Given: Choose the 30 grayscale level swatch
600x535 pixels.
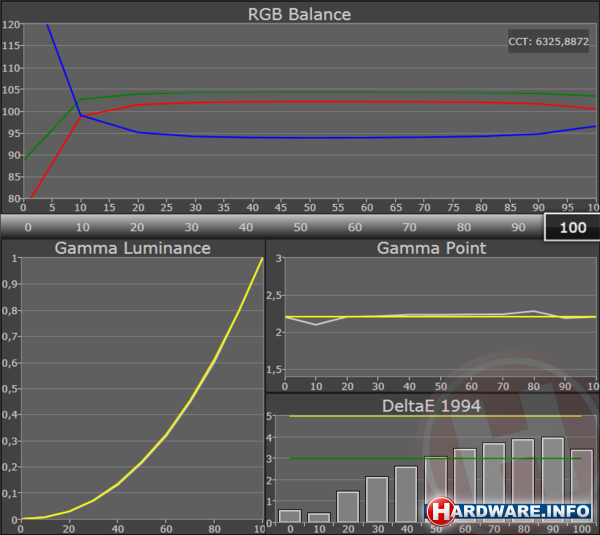Looking at the screenshot, I should [x=189, y=227].
